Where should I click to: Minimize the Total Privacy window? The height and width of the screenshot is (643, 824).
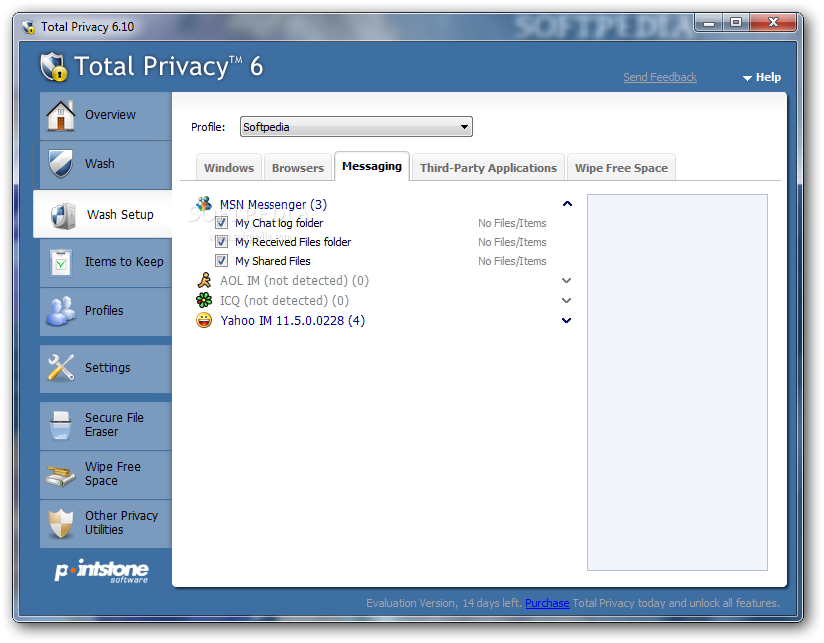tap(709, 23)
